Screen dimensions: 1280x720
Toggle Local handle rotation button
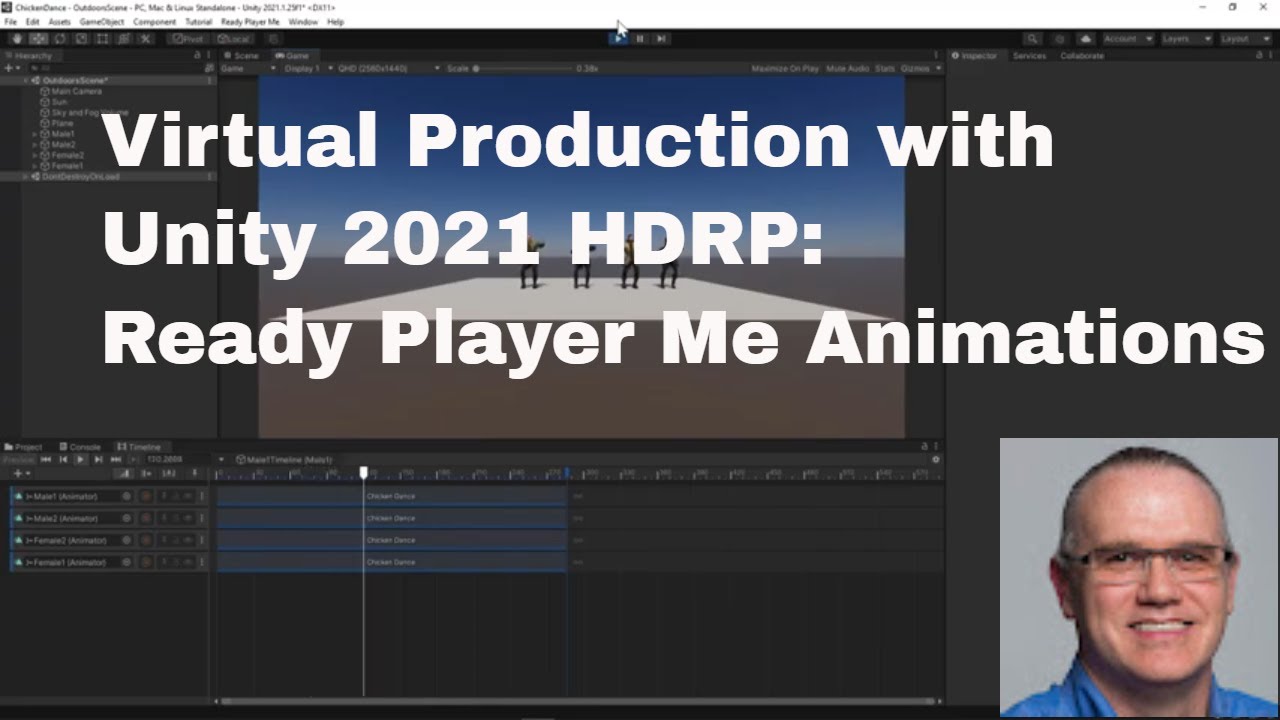(x=233, y=39)
